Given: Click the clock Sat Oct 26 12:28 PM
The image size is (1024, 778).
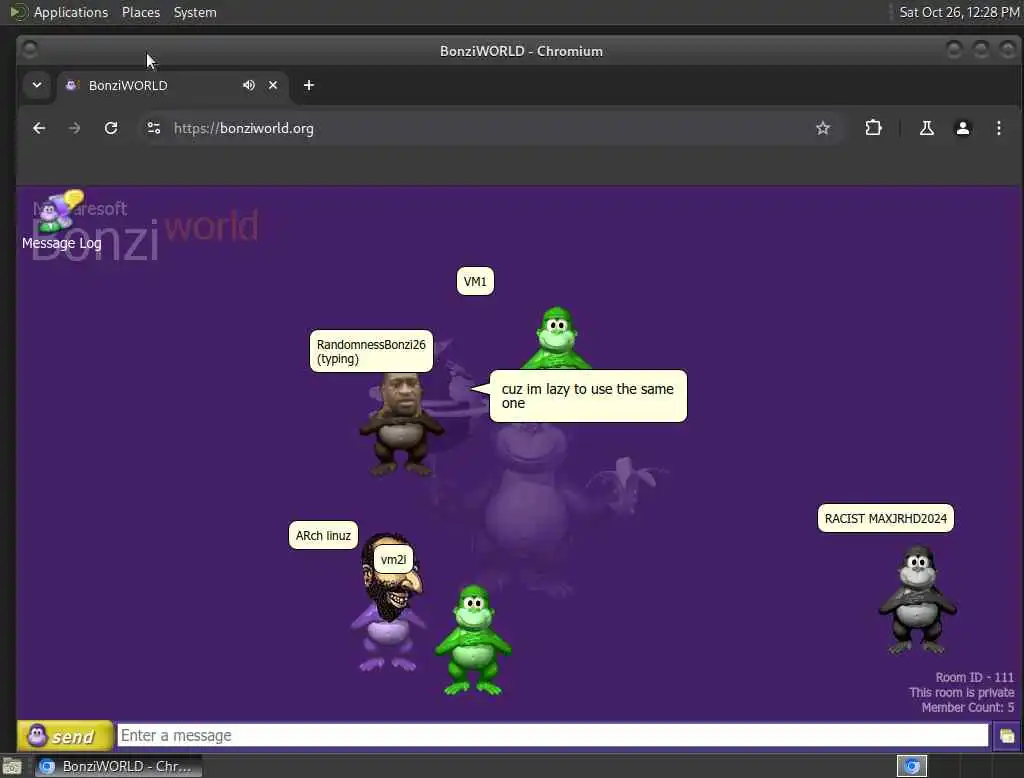Looking at the screenshot, I should coord(959,12).
